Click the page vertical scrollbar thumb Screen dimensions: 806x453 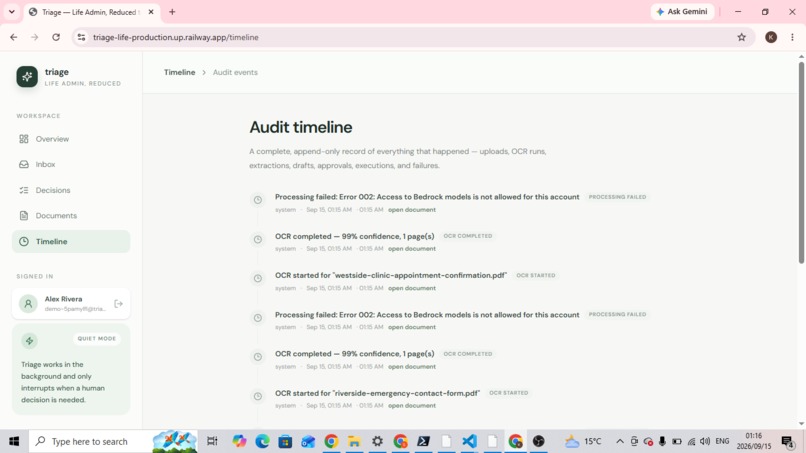pos(801,163)
